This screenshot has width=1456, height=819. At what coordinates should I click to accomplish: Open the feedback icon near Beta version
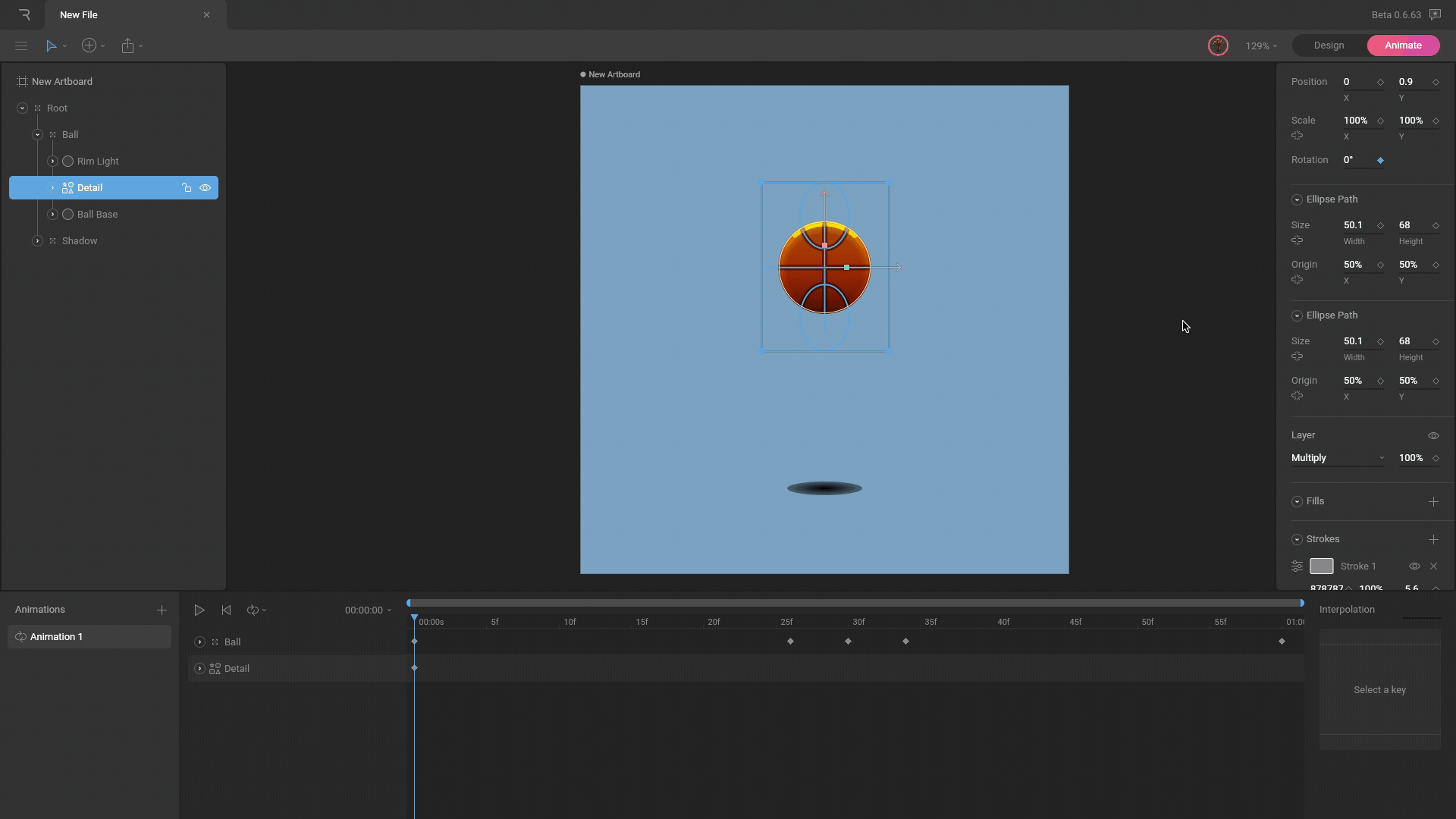[1435, 14]
